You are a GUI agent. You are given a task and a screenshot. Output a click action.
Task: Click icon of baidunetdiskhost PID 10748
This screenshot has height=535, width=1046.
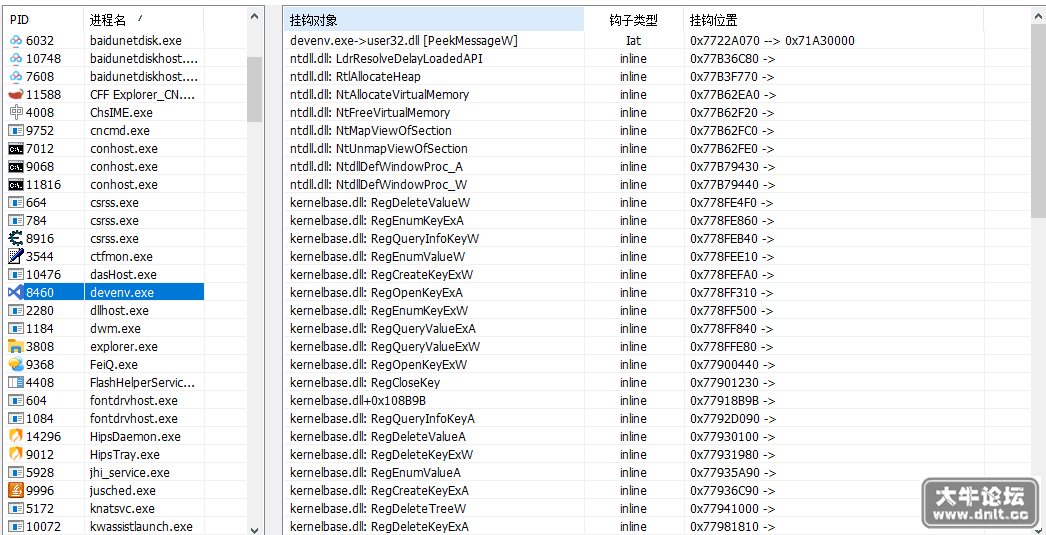[17, 59]
